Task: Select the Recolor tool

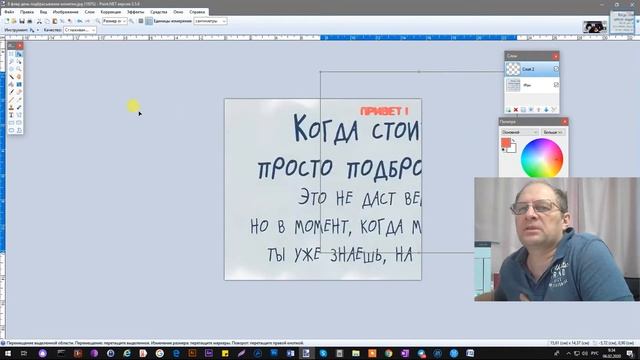Action: click(x=19, y=108)
